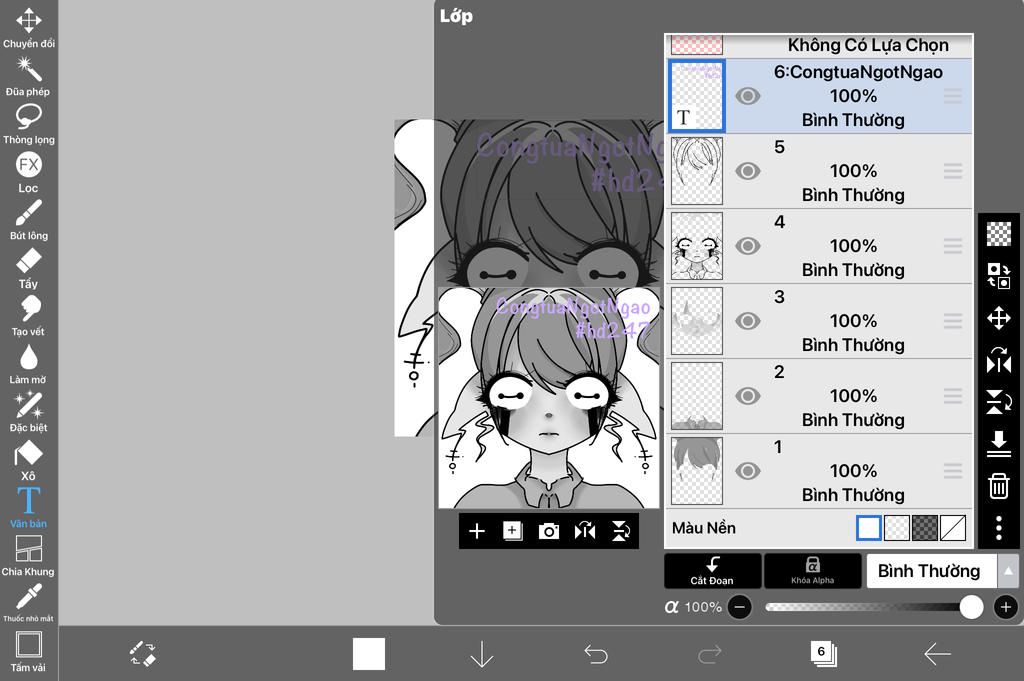Screen dimensions: 1024x681
Task: Hide layer 5 with eye icon
Action: (x=748, y=171)
